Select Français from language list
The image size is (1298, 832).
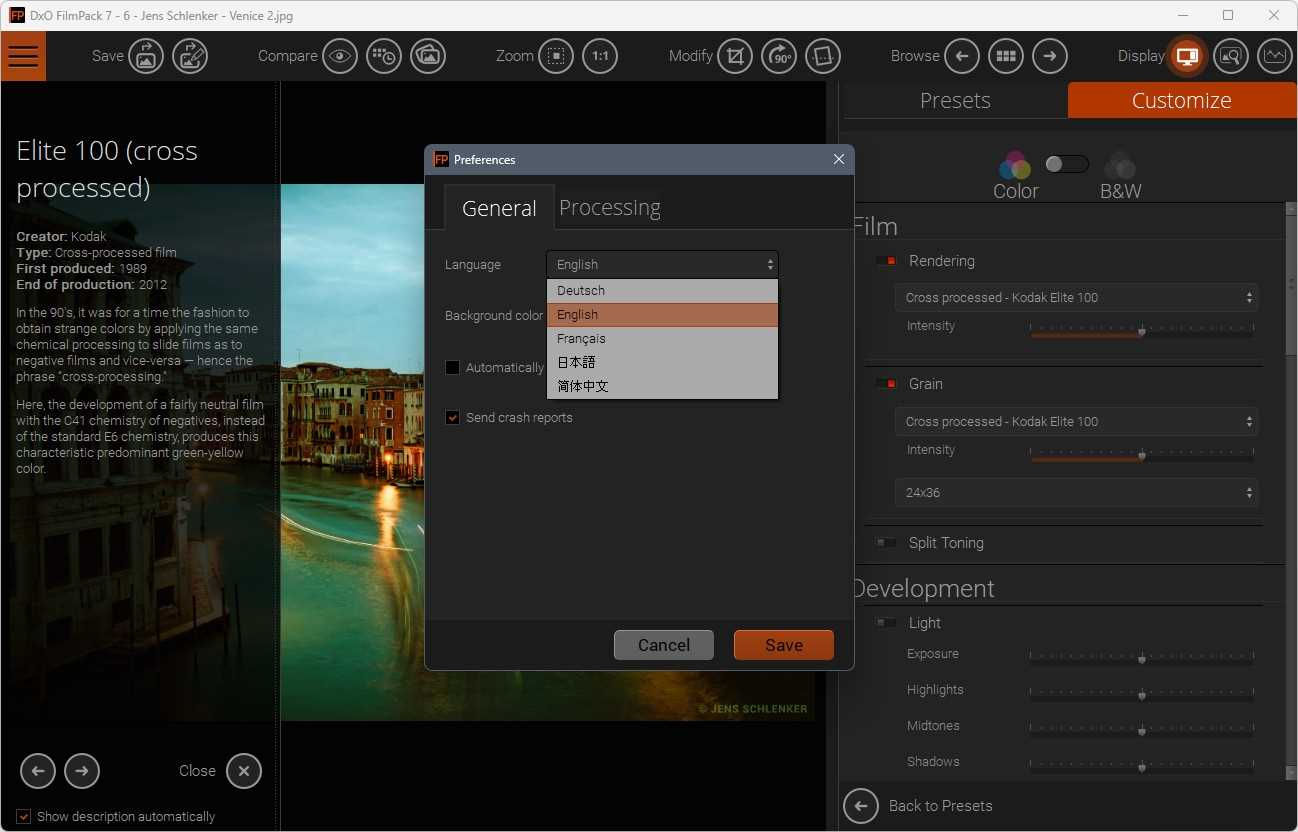pos(662,338)
